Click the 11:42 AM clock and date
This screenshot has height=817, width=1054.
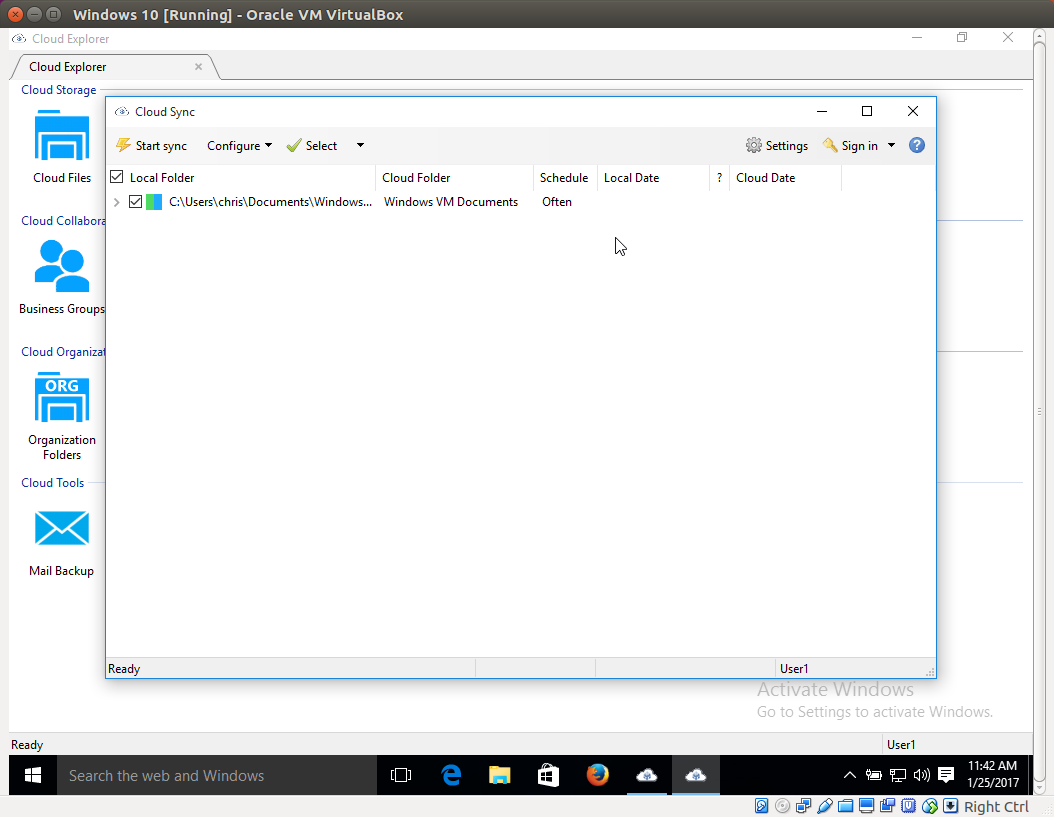pos(993,775)
